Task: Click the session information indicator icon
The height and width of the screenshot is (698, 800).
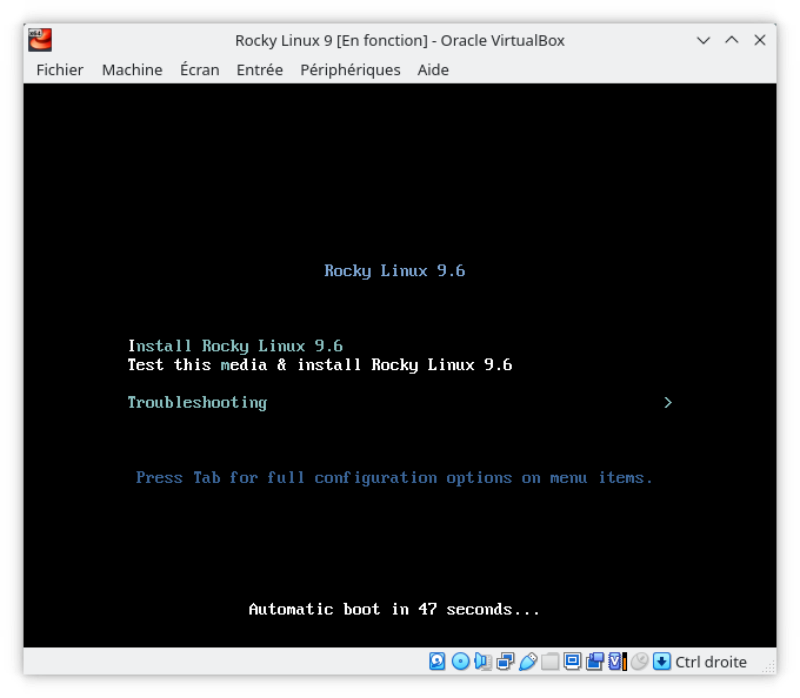Action: click(x=614, y=662)
